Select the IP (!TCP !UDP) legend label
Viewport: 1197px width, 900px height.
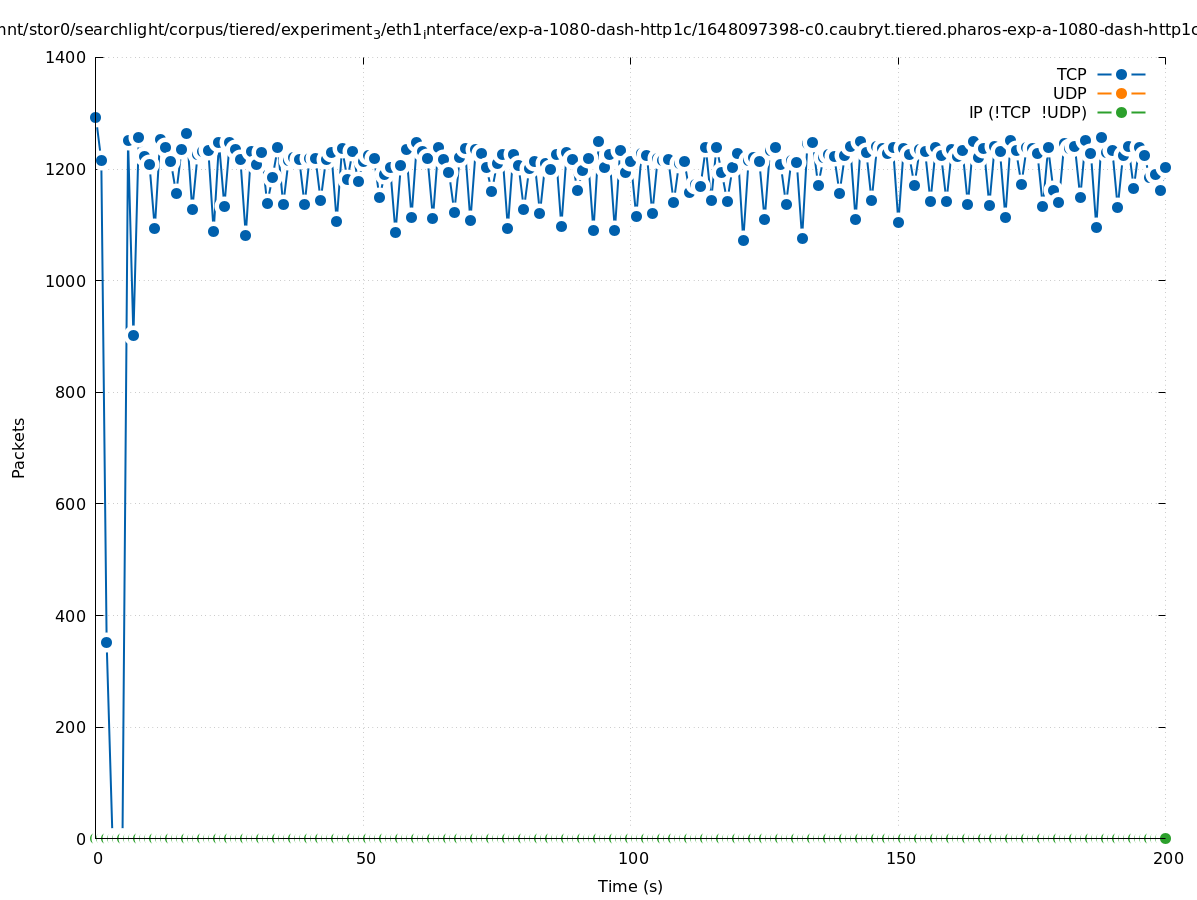(x=1027, y=112)
